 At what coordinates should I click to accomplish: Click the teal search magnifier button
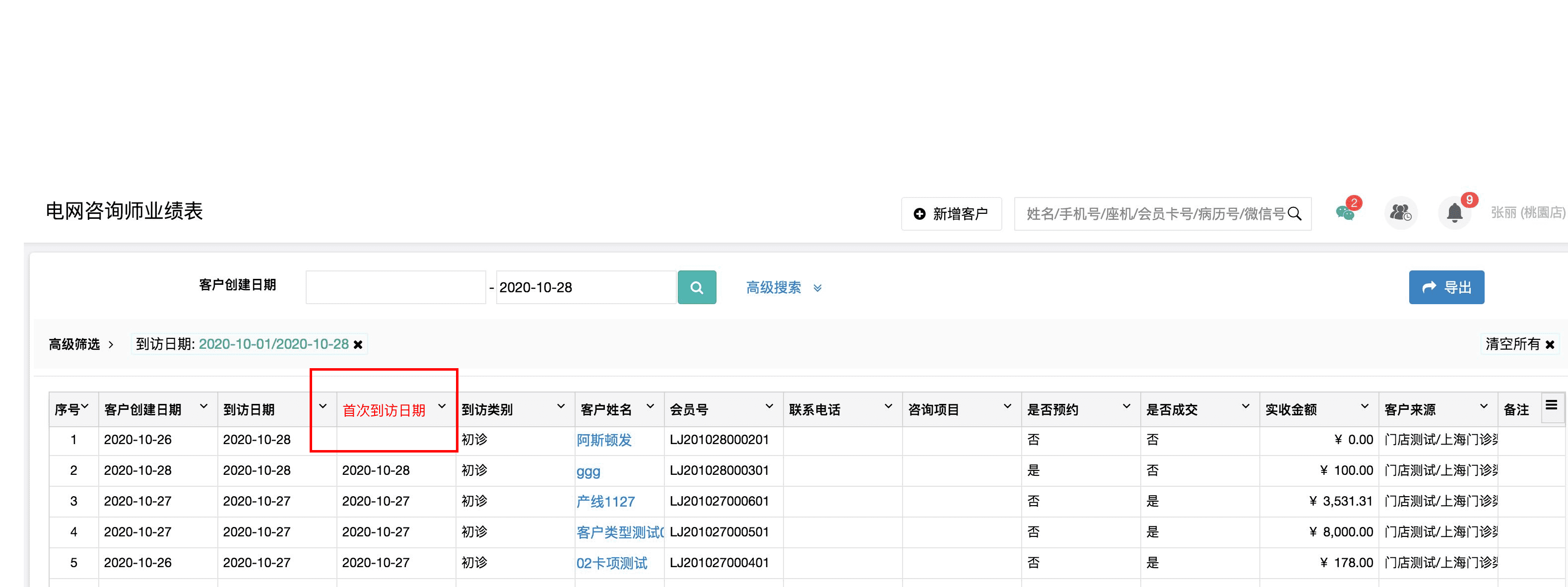tap(696, 287)
